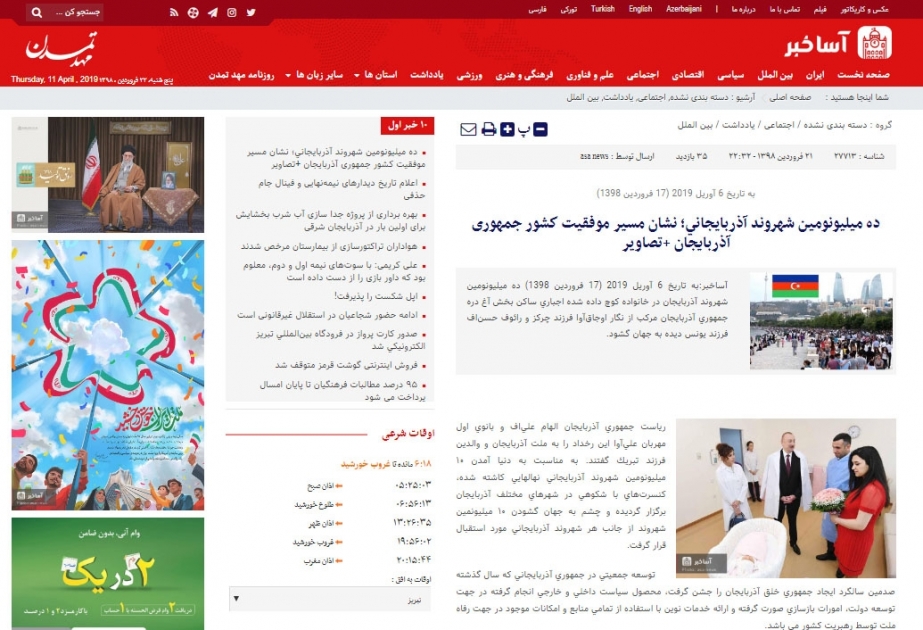This screenshot has width=923, height=630.
Task: Open the اقتصادی menu item
Action: click(x=688, y=75)
